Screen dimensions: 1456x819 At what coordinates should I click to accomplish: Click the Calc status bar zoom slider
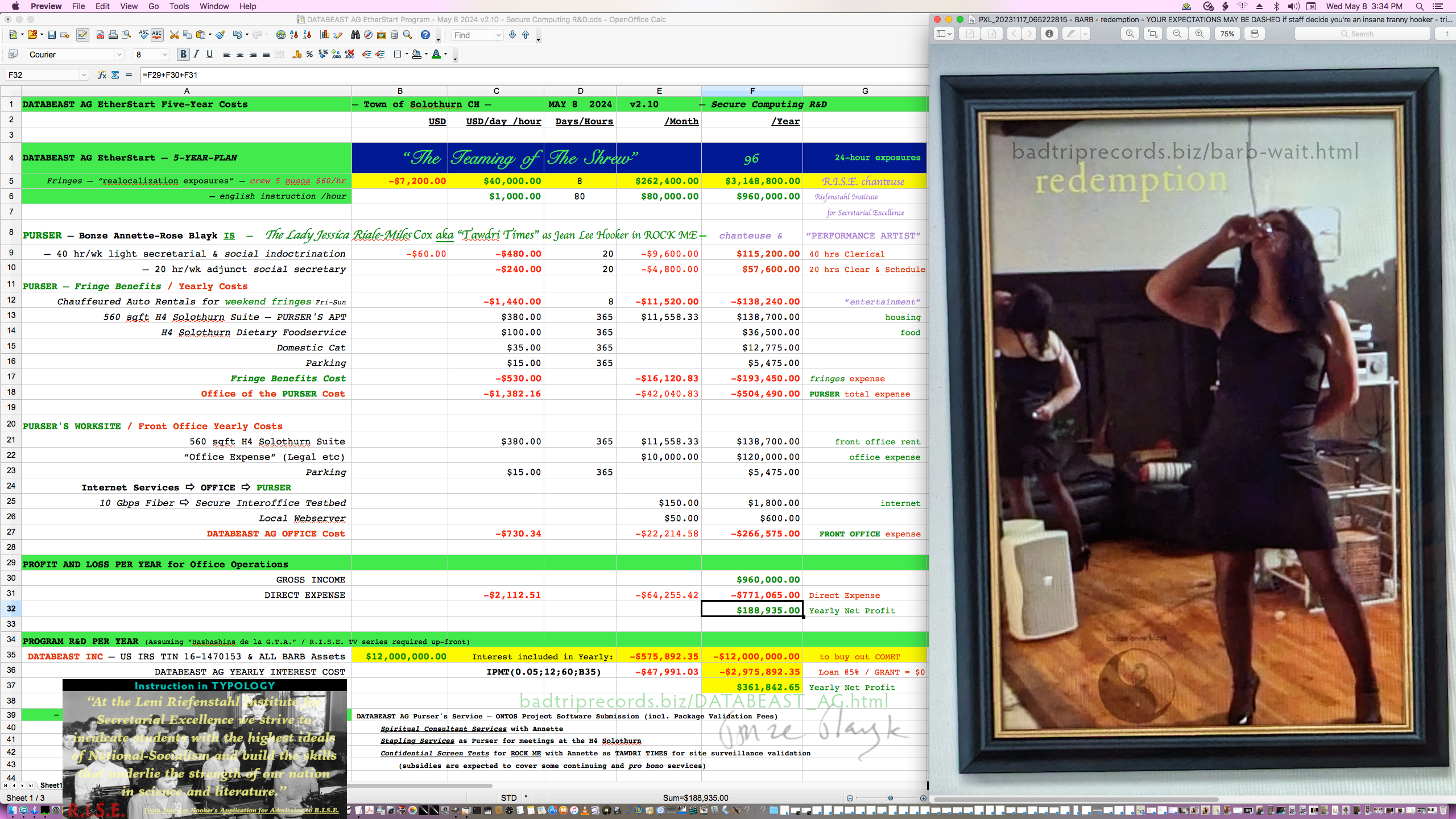click(886, 798)
